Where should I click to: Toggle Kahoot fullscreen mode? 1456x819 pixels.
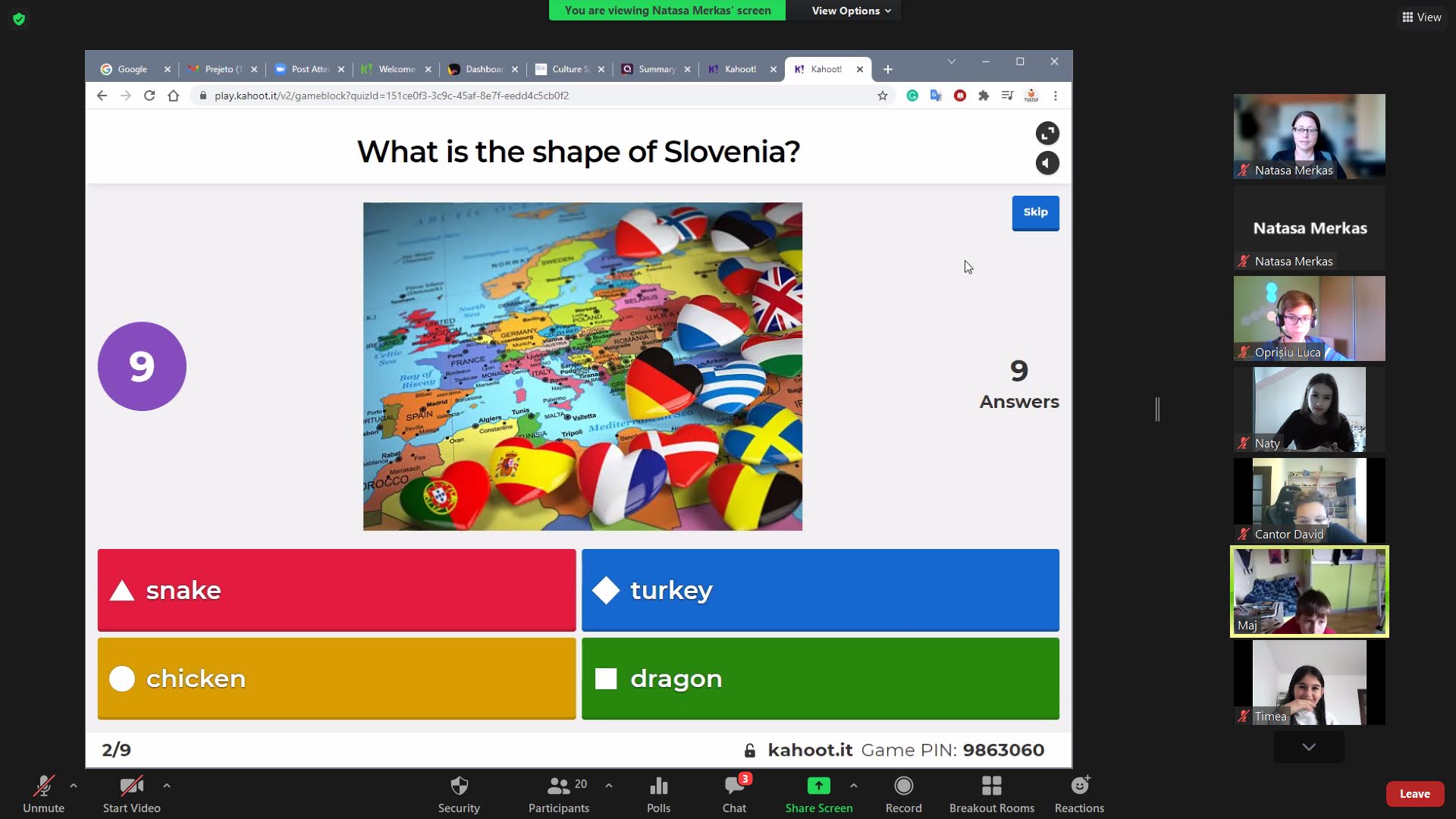point(1047,133)
